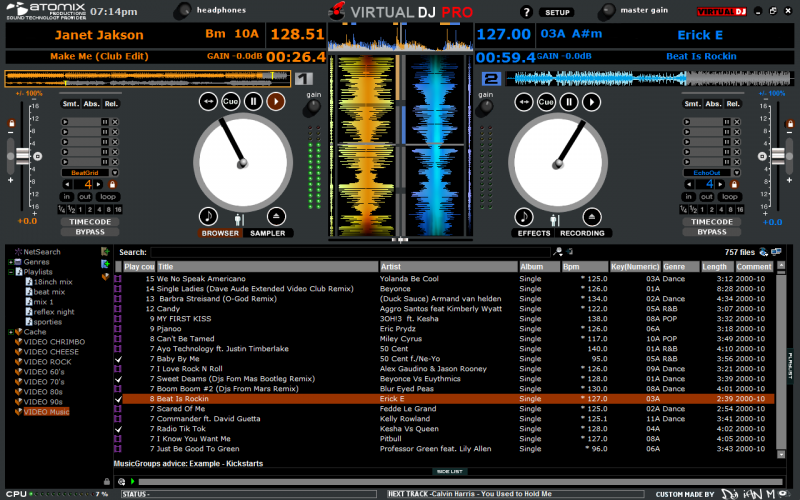
Task: Switch to the SAMPLER tab
Action: click(x=267, y=233)
